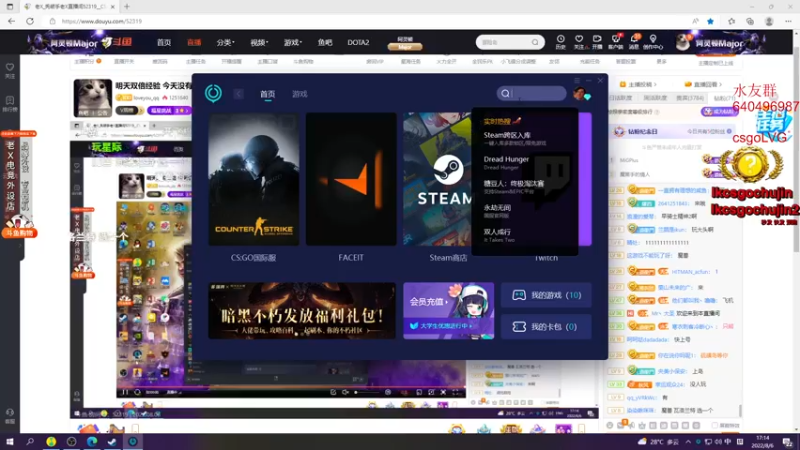Open 我的游戏 (10) button
Viewport: 800px width, 450px height.
[x=546, y=295]
